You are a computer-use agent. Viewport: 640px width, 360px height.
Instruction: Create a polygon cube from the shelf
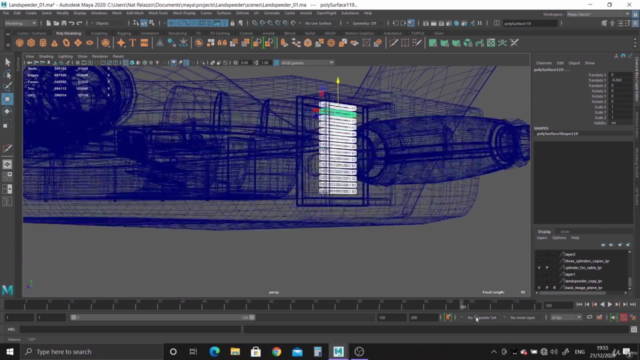click(x=31, y=43)
